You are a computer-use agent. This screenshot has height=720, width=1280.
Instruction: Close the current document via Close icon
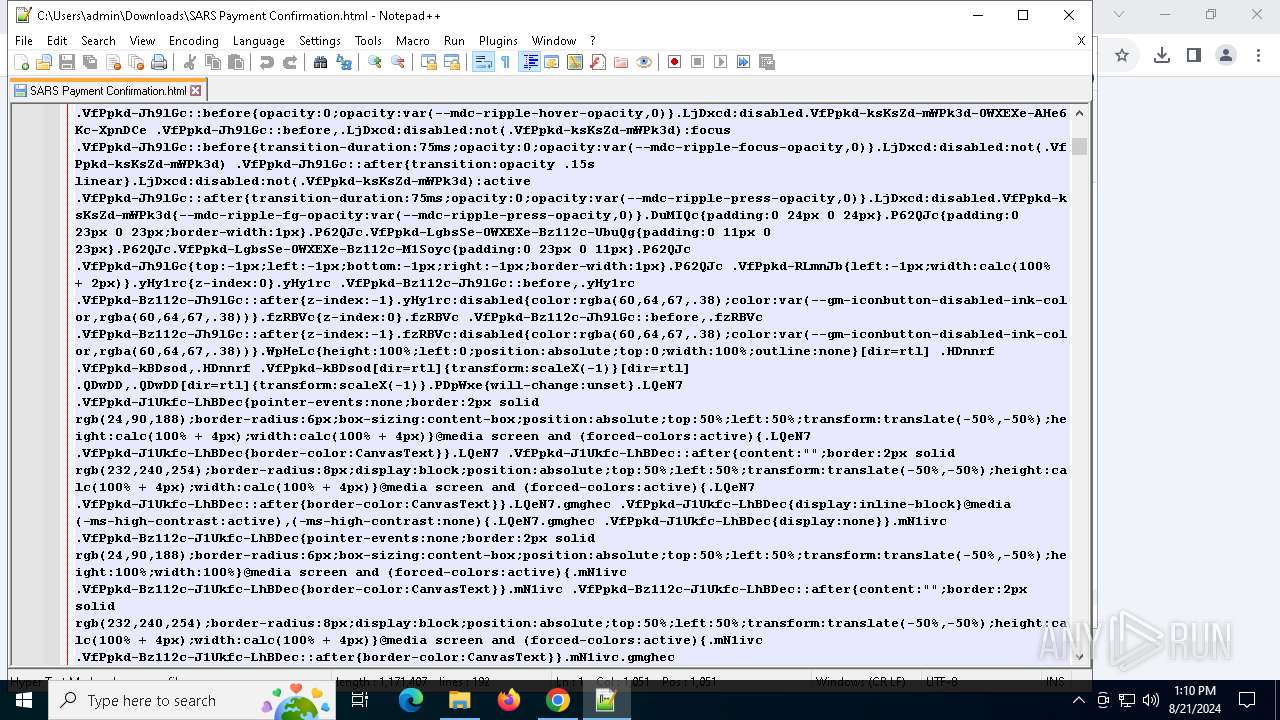click(x=113, y=62)
